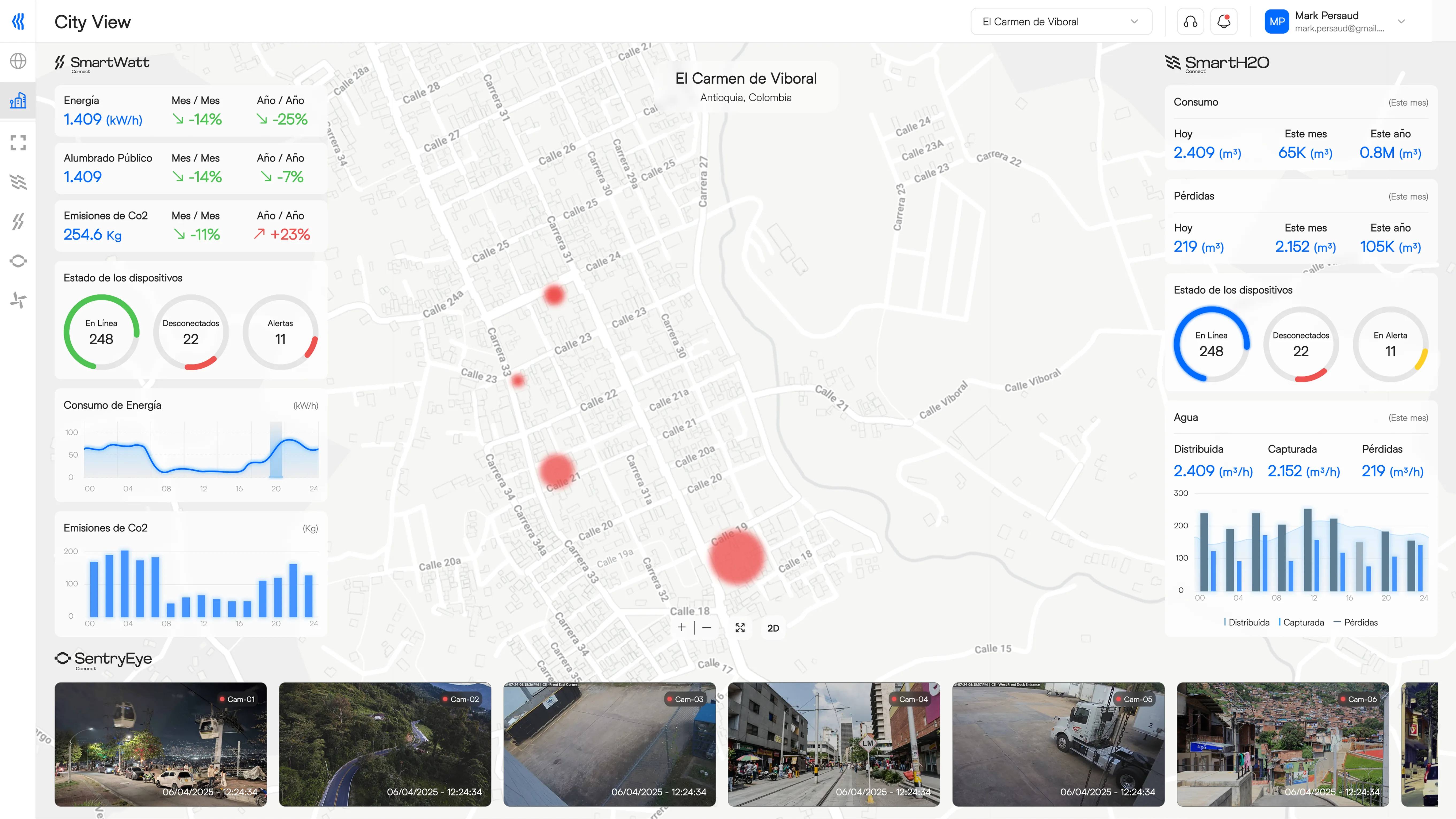Image resolution: width=1456 pixels, height=819 pixels.
Task: Open the notifications bell icon
Action: coord(1224,21)
